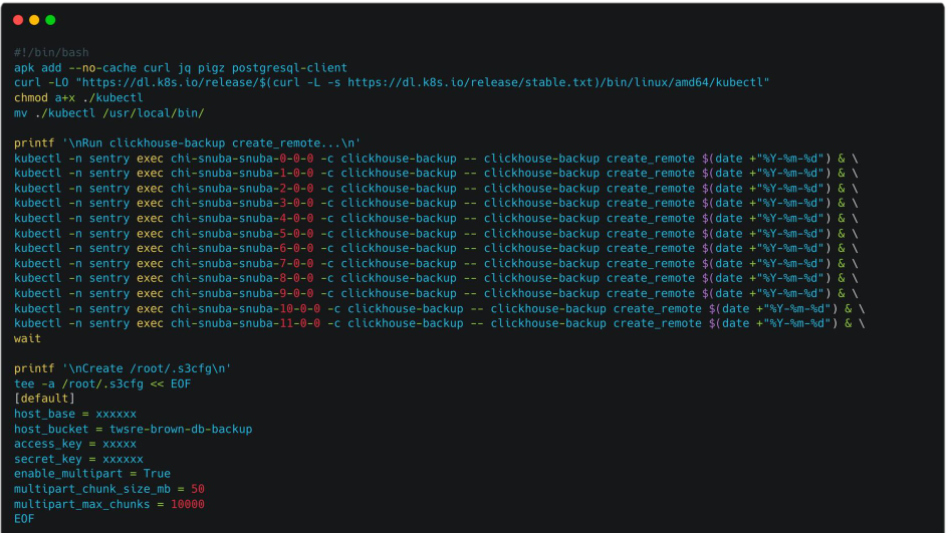Click the red close window dot
This screenshot has height=533, width=950.
pyautogui.click(x=18, y=20)
